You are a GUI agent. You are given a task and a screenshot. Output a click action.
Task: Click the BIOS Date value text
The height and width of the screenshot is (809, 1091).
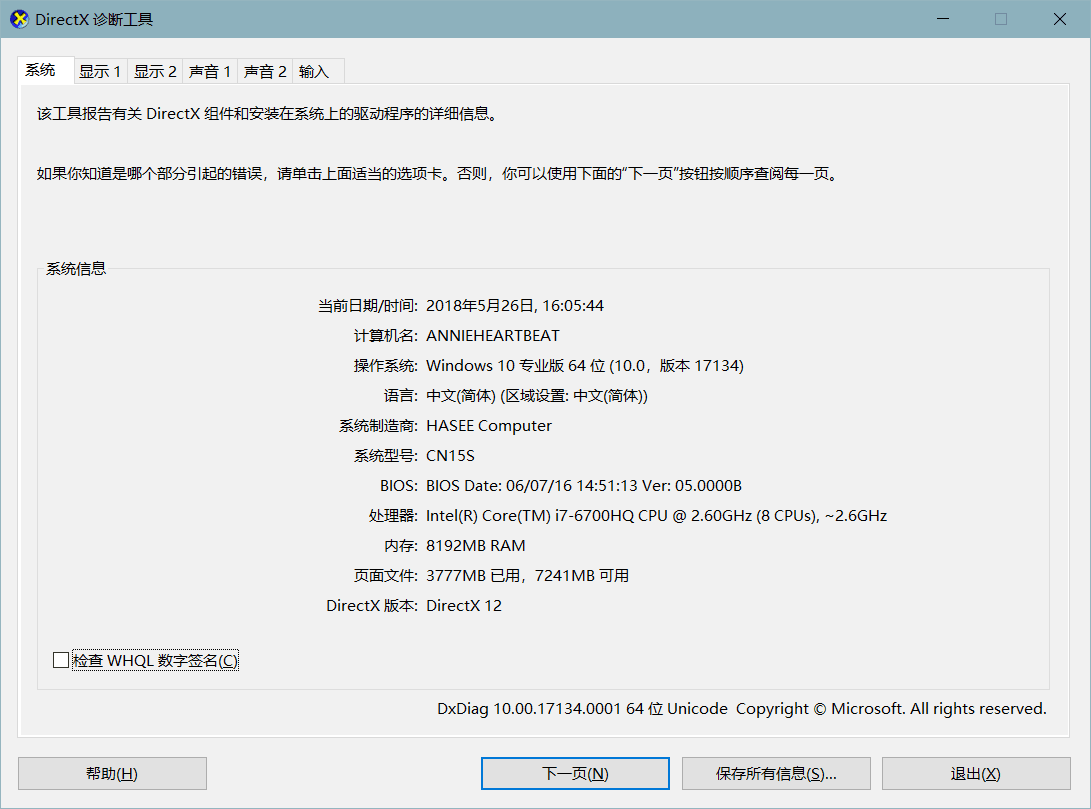584,486
